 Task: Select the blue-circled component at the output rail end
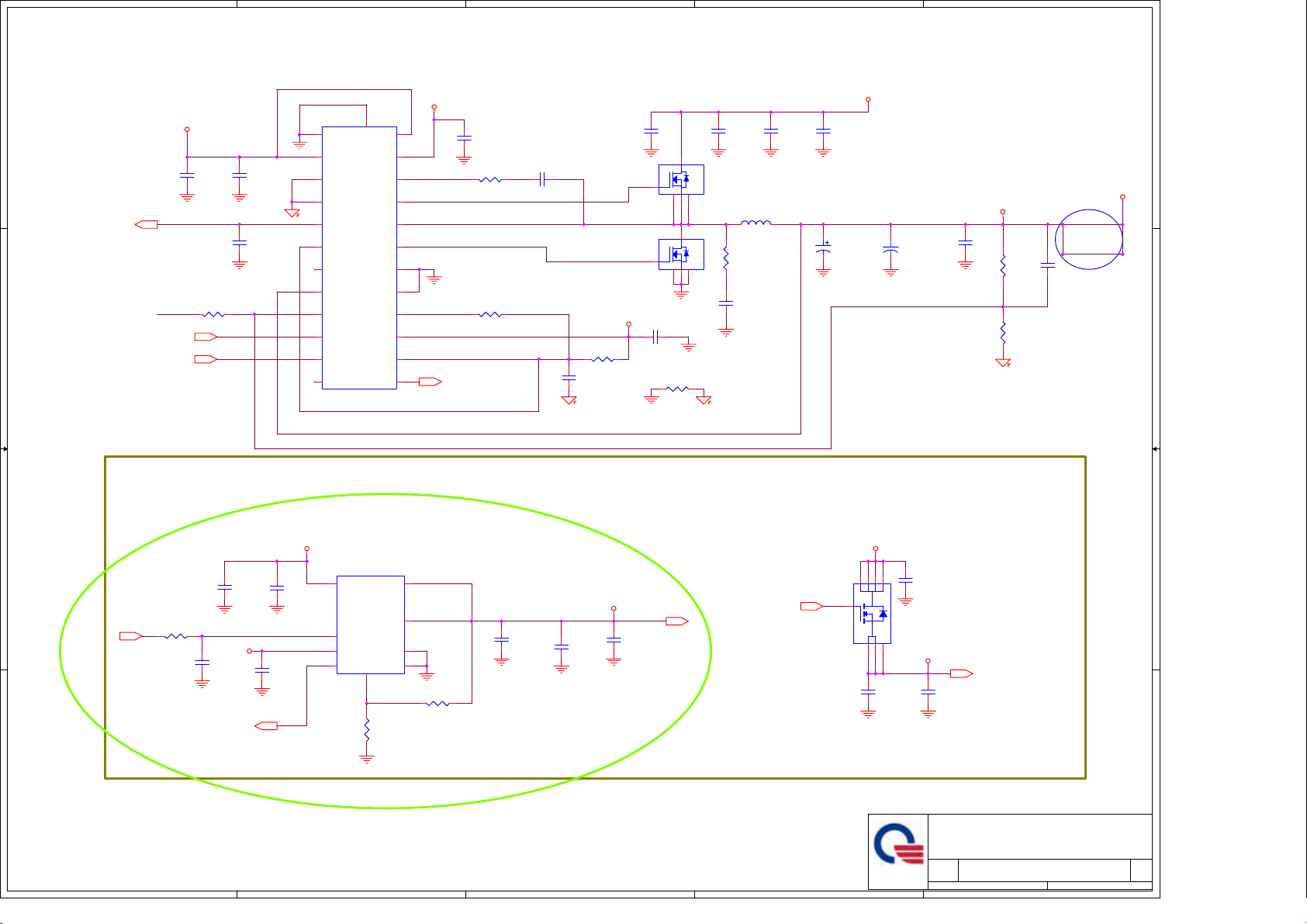pos(1090,239)
